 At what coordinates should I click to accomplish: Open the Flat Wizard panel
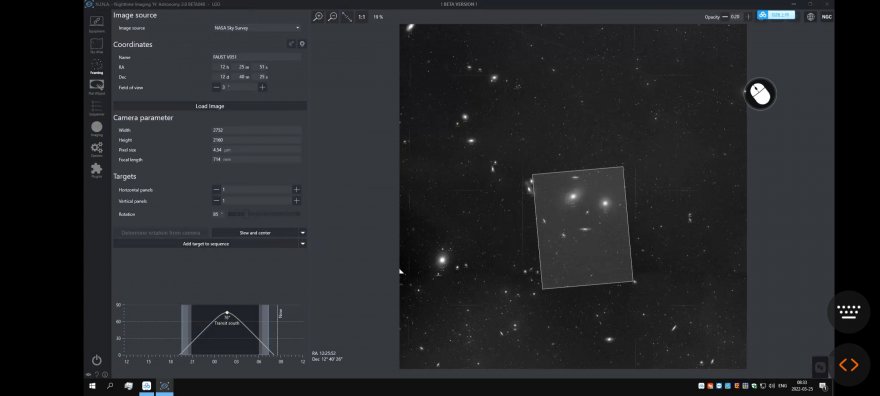tap(97, 86)
